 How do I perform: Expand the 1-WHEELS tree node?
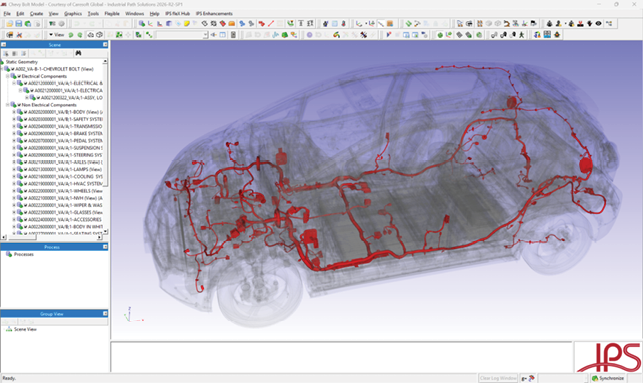coord(14,191)
